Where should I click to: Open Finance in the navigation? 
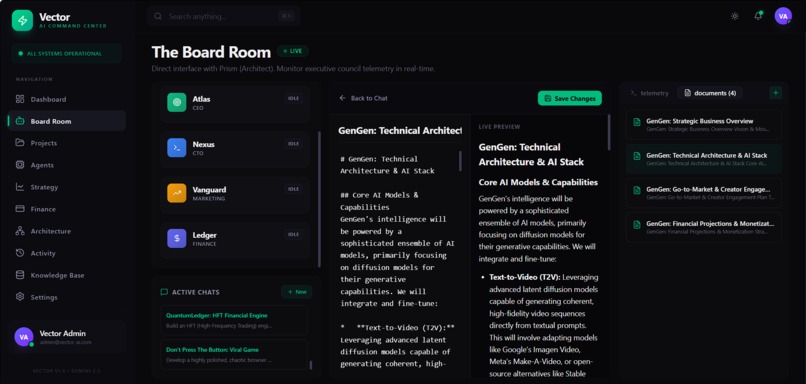pyautogui.click(x=67, y=209)
